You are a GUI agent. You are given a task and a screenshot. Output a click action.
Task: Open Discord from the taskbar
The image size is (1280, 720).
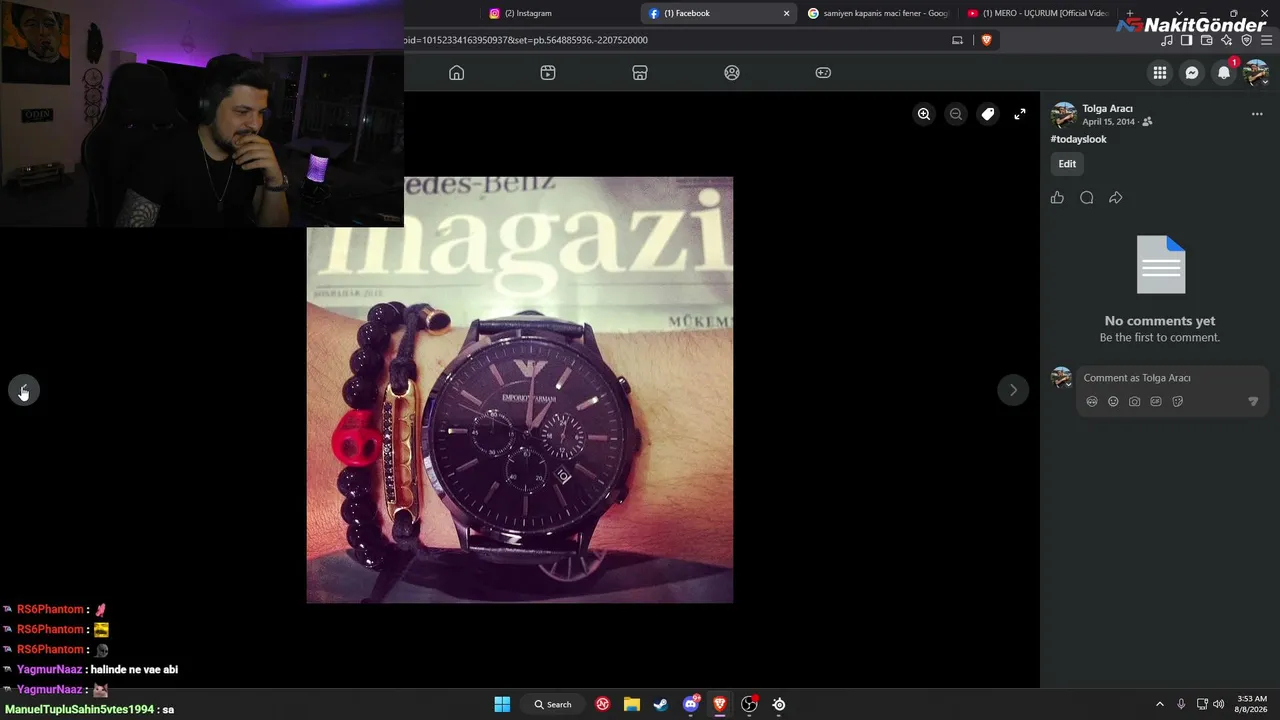coord(690,704)
